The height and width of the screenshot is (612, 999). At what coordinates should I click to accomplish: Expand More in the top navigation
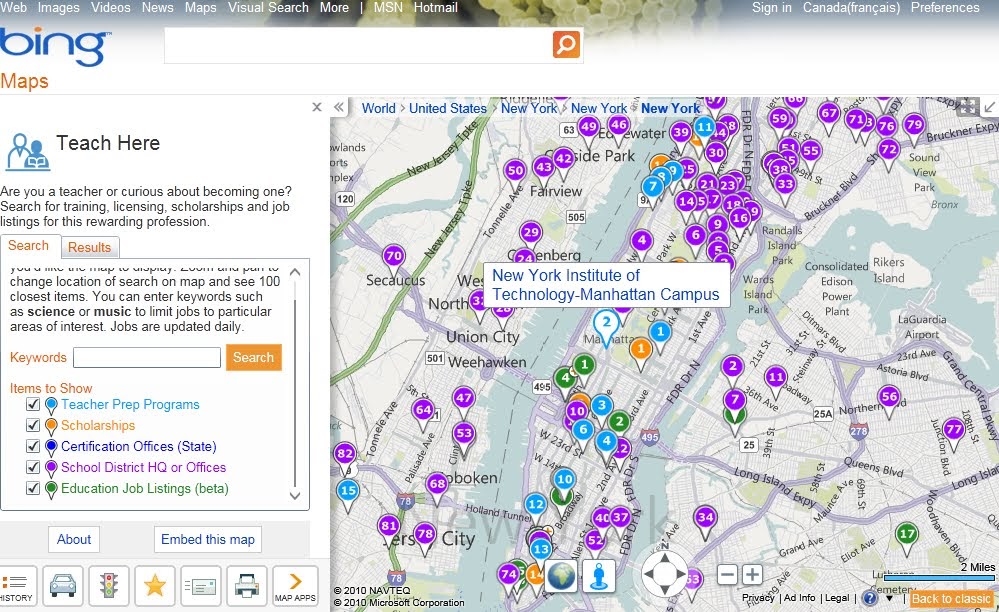(x=334, y=7)
